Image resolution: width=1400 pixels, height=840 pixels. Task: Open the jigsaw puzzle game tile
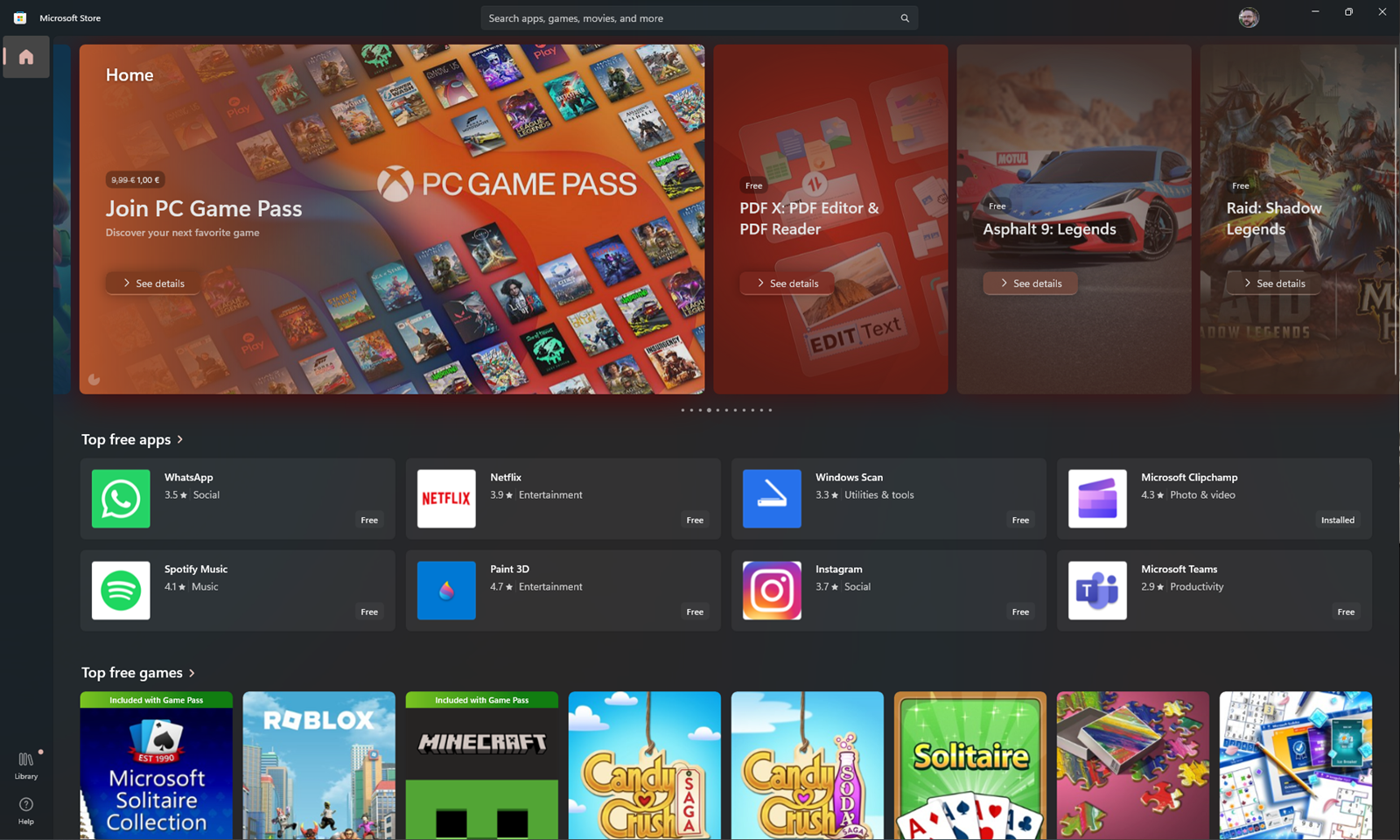[1133, 766]
